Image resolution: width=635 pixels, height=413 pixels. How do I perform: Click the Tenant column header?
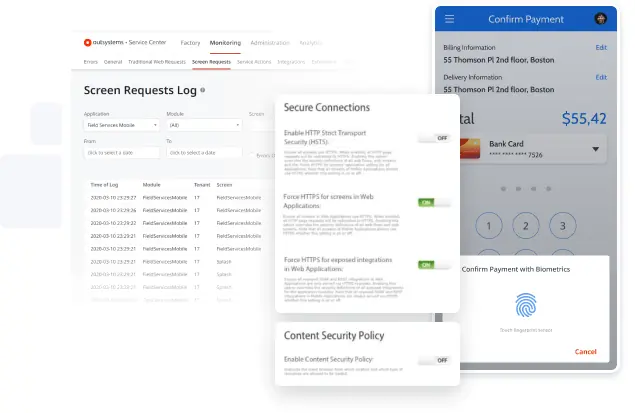pos(202,185)
